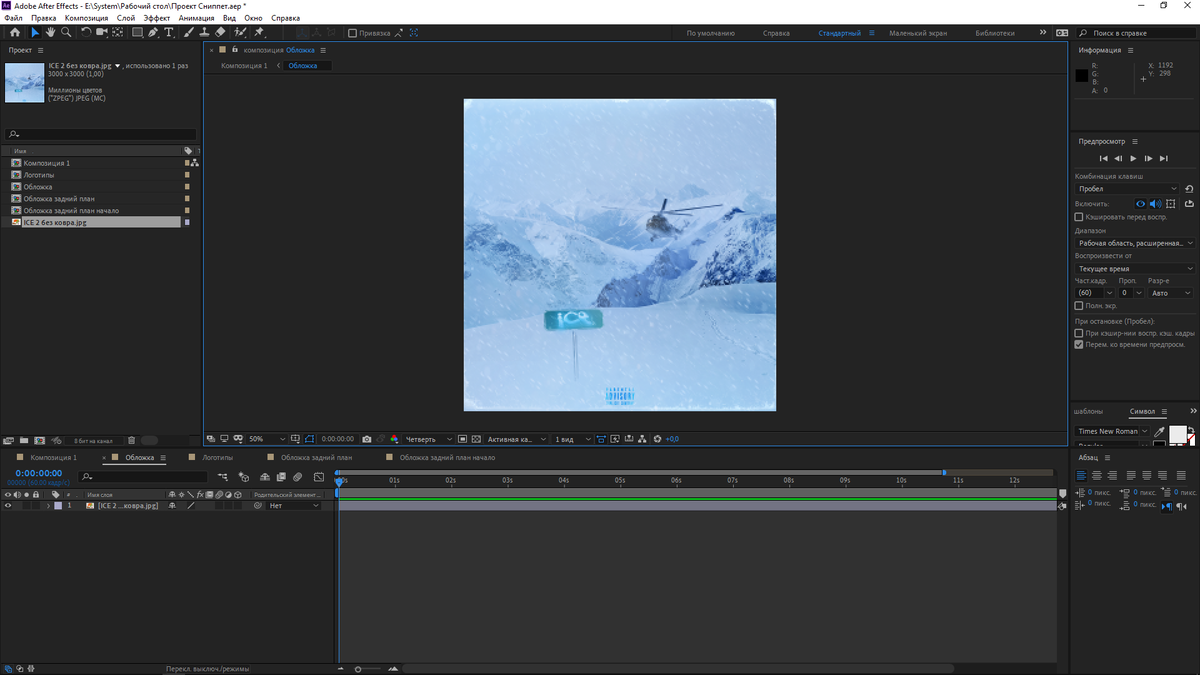Select the Roto Brush tool
Screen dimensions: 1200x675
240,32
